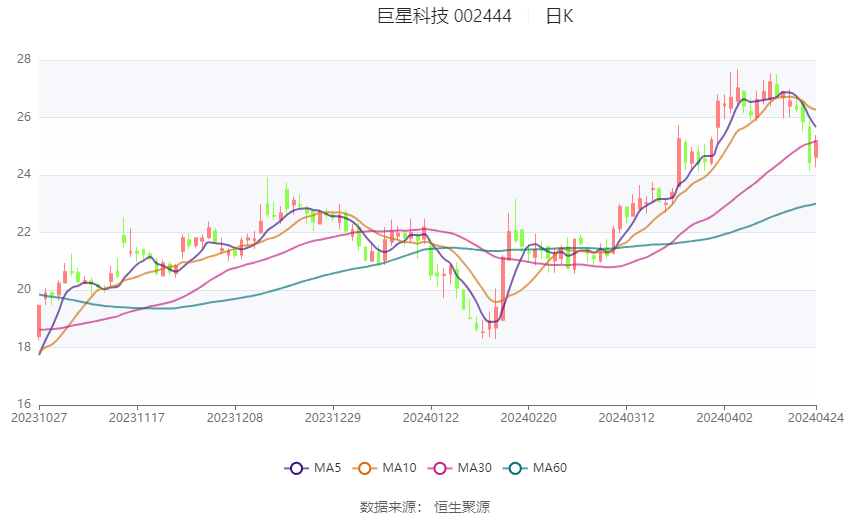Image resolution: width=850 pixels, height=517 pixels.
Task: Select the 20231229 x-axis date label
Action: pyautogui.click(x=332, y=418)
